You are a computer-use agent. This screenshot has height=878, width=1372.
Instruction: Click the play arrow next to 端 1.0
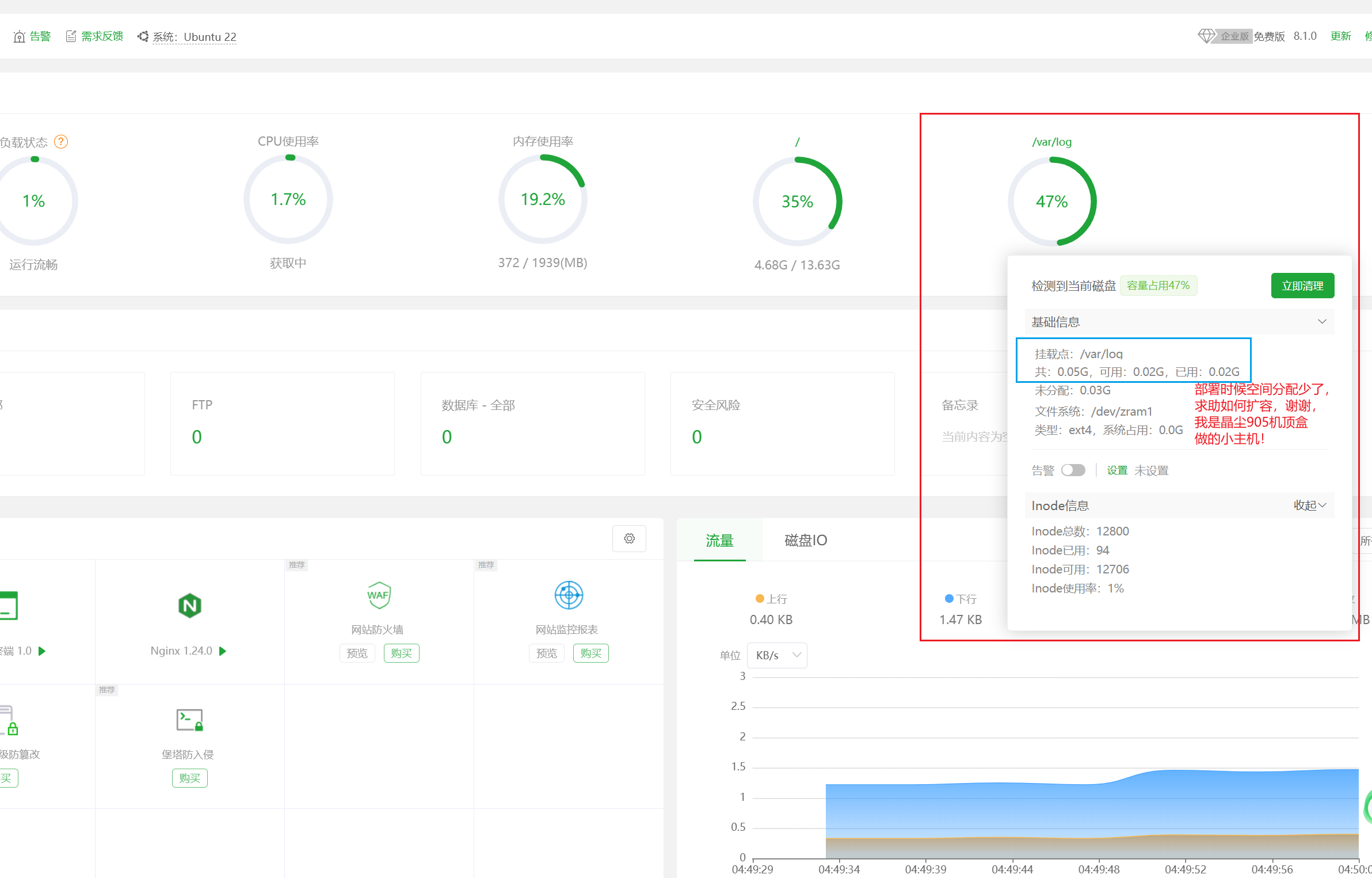(x=41, y=651)
